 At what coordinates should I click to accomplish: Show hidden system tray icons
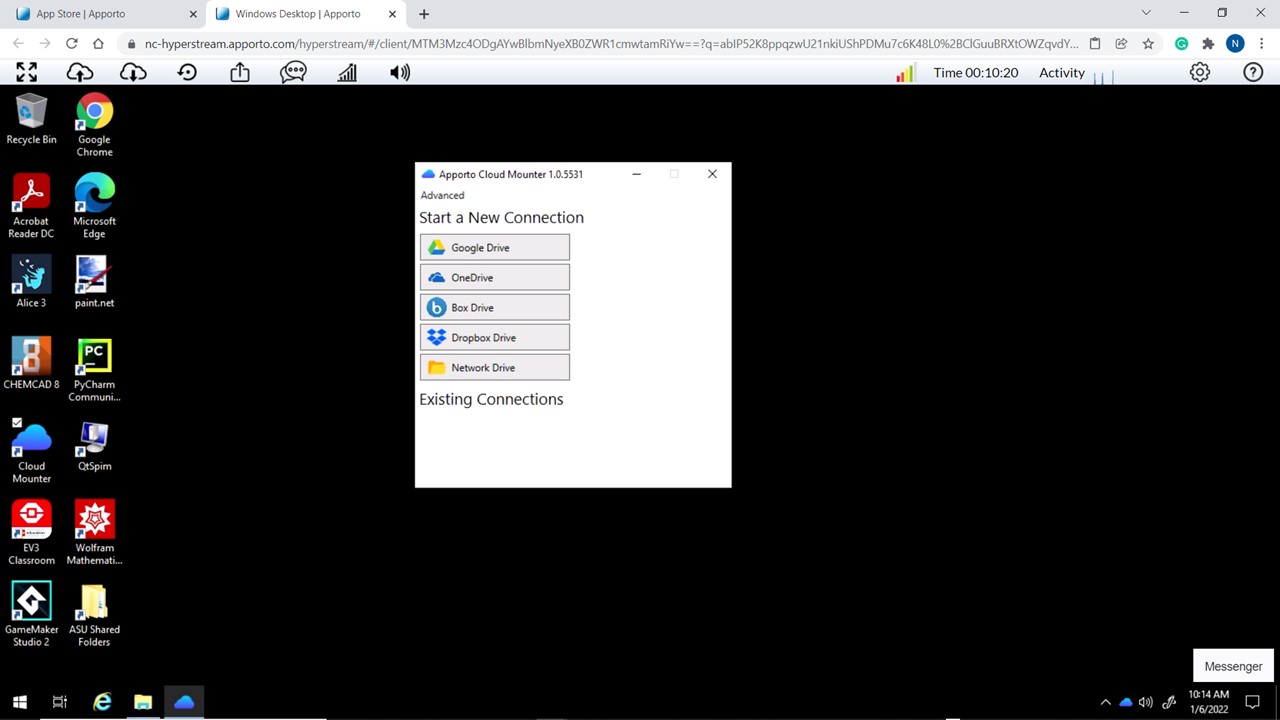1105,702
